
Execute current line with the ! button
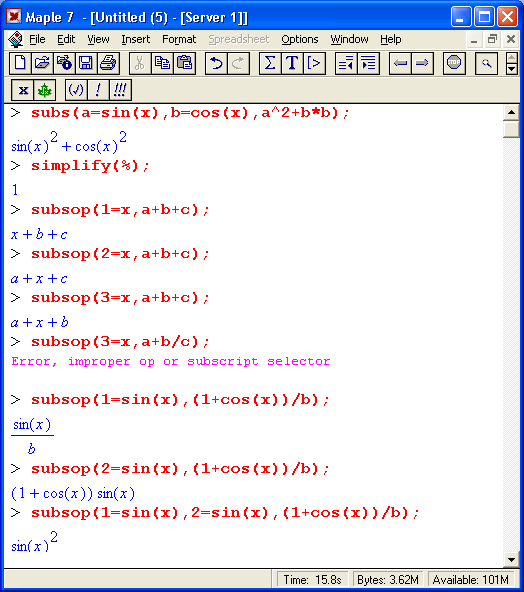coord(98,90)
